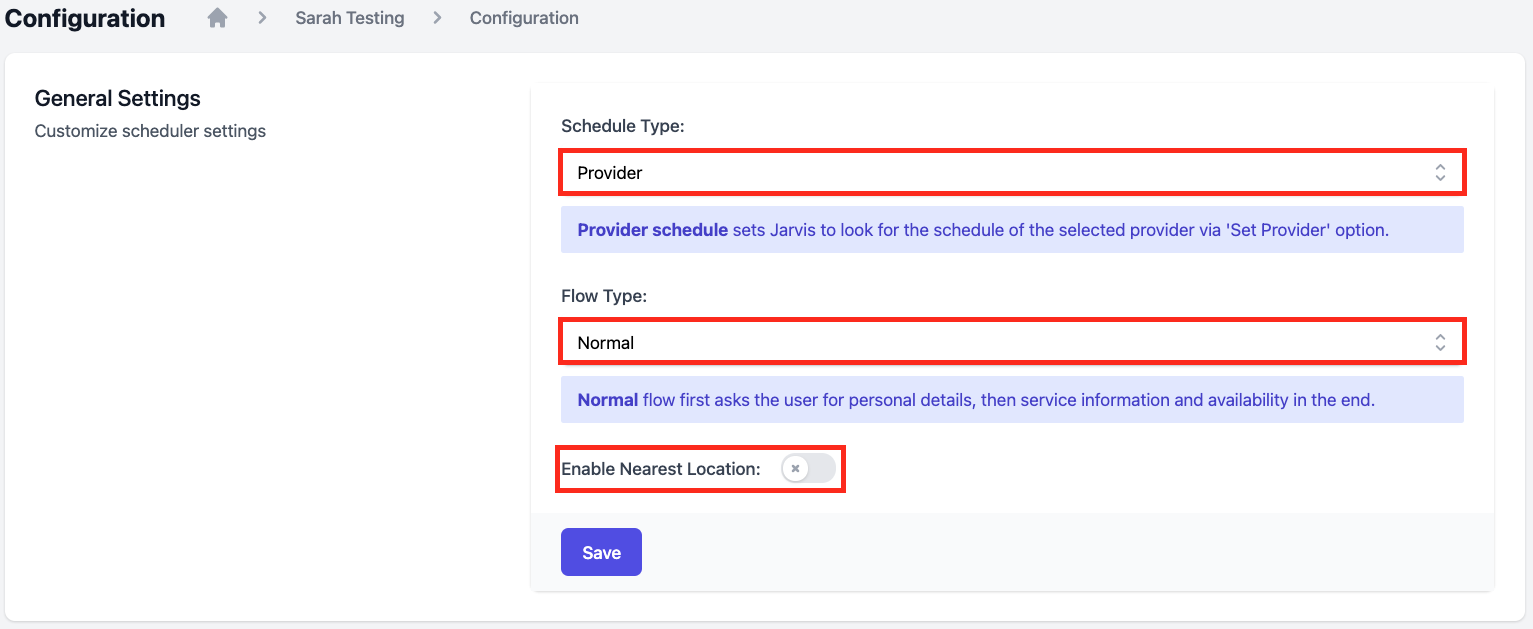The height and width of the screenshot is (629, 1533).
Task: Click the chevron after the home icon
Action: click(x=262, y=18)
